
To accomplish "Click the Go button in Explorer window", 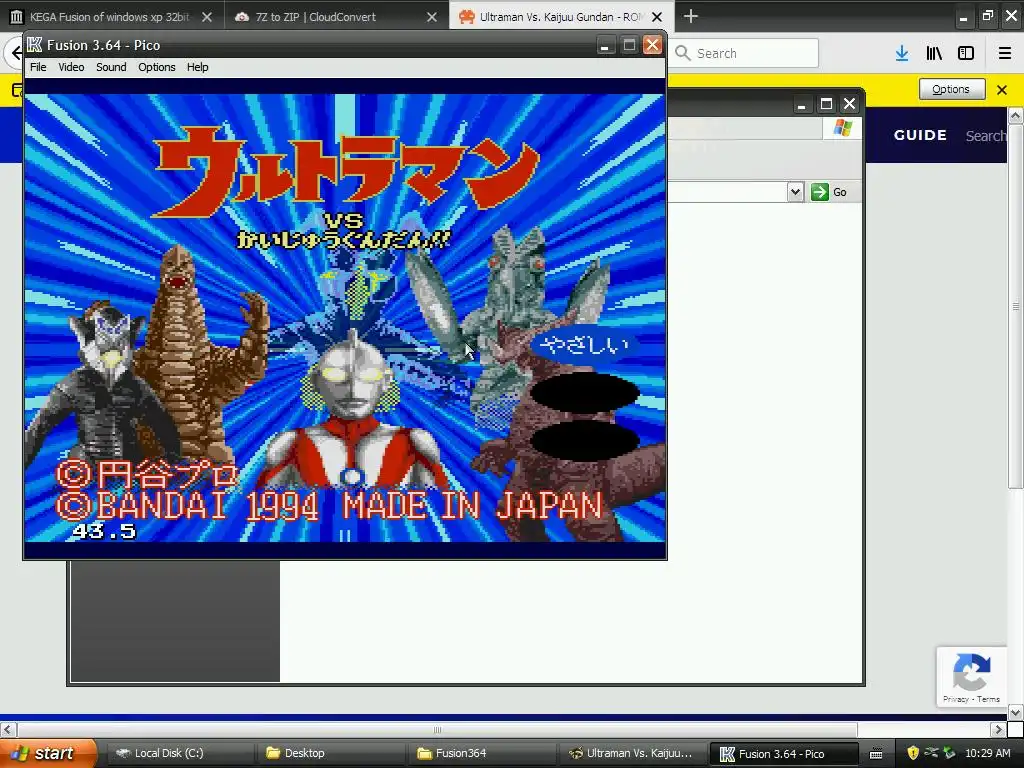I will tap(829, 192).
